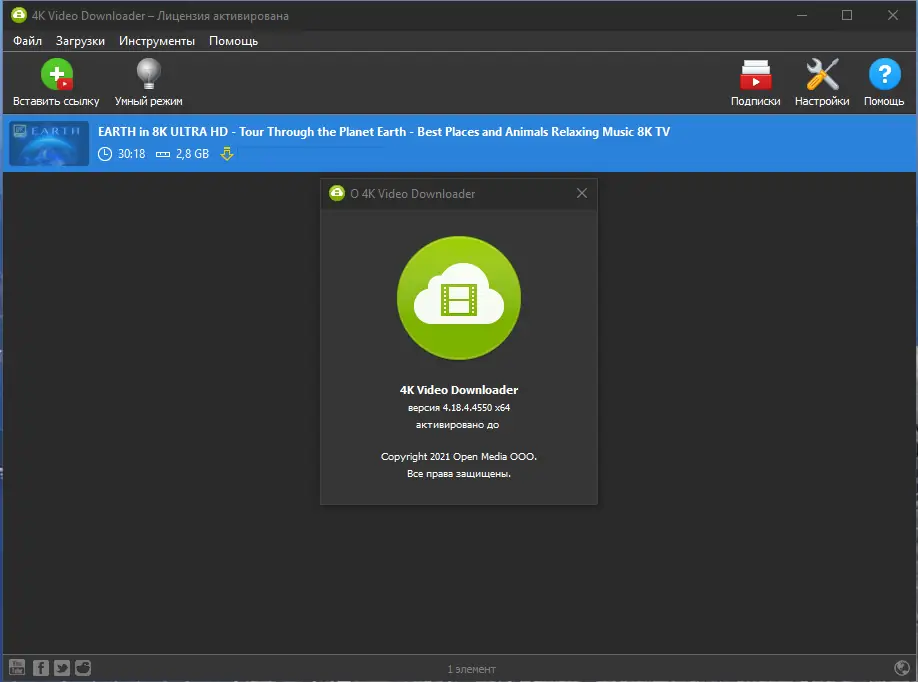Click the green download arrow on the video
This screenshot has height=682, width=918.
point(227,154)
